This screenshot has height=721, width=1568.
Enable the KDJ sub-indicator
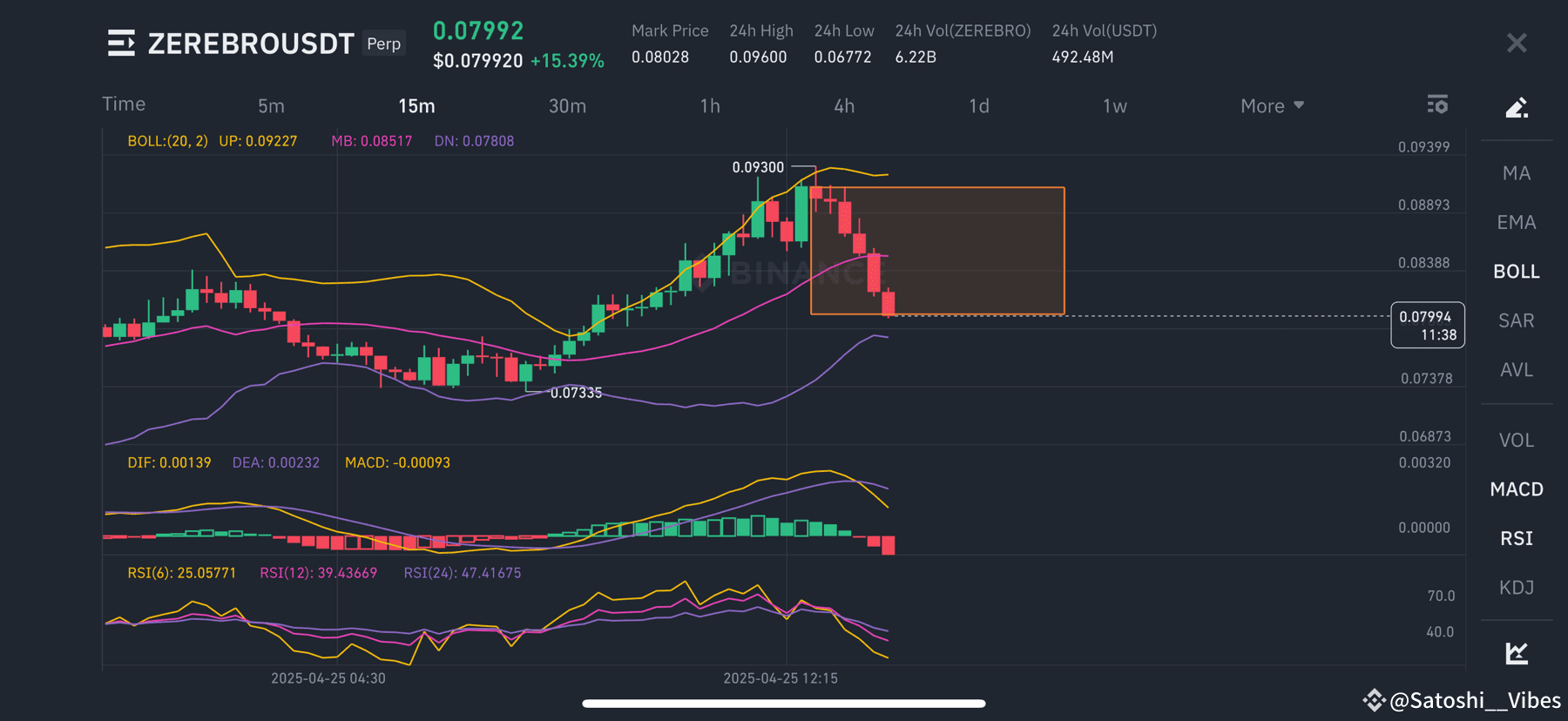(1517, 588)
